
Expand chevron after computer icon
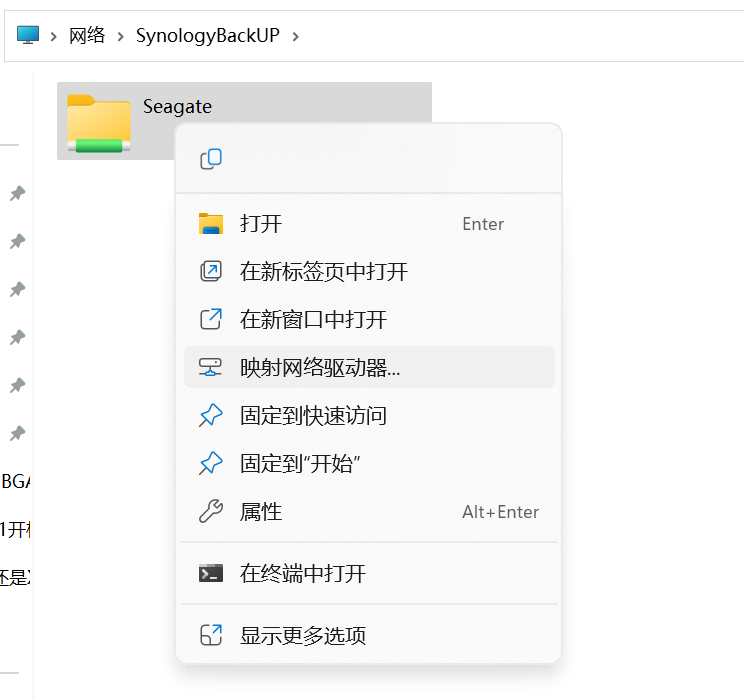point(54,37)
